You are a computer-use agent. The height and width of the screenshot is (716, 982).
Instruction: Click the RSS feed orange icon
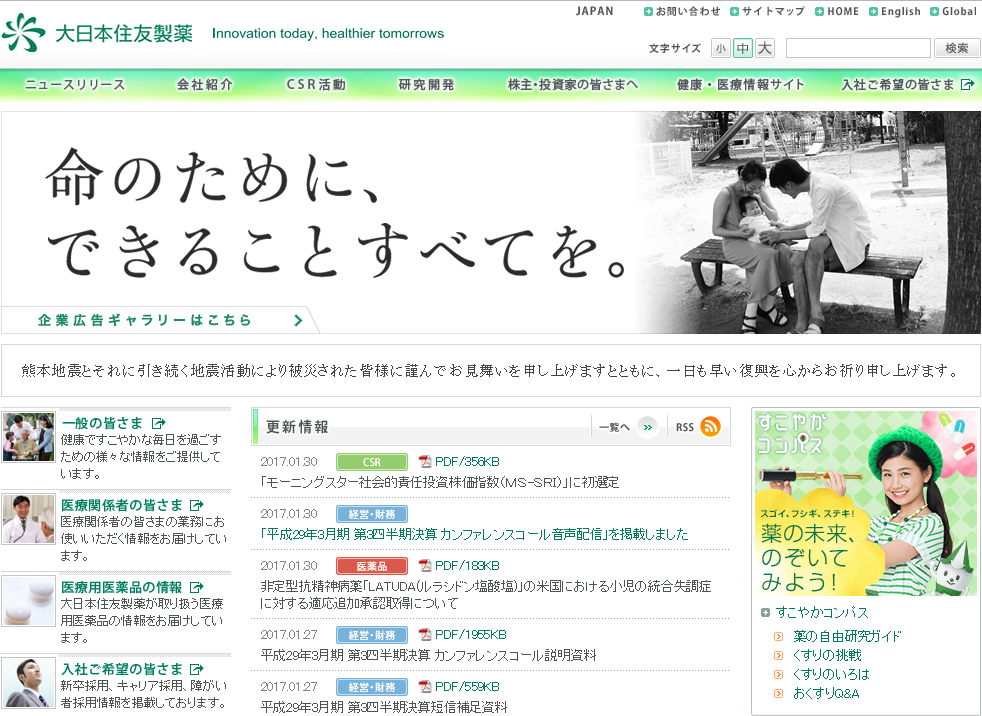tap(710, 427)
